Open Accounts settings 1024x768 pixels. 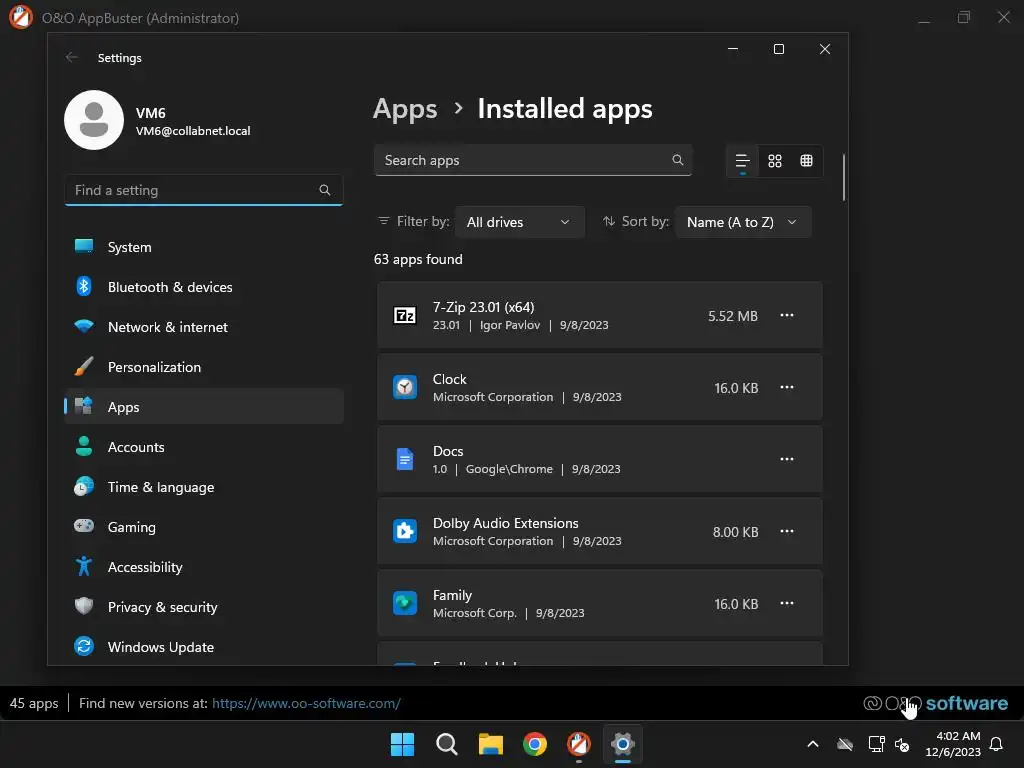[204, 447]
